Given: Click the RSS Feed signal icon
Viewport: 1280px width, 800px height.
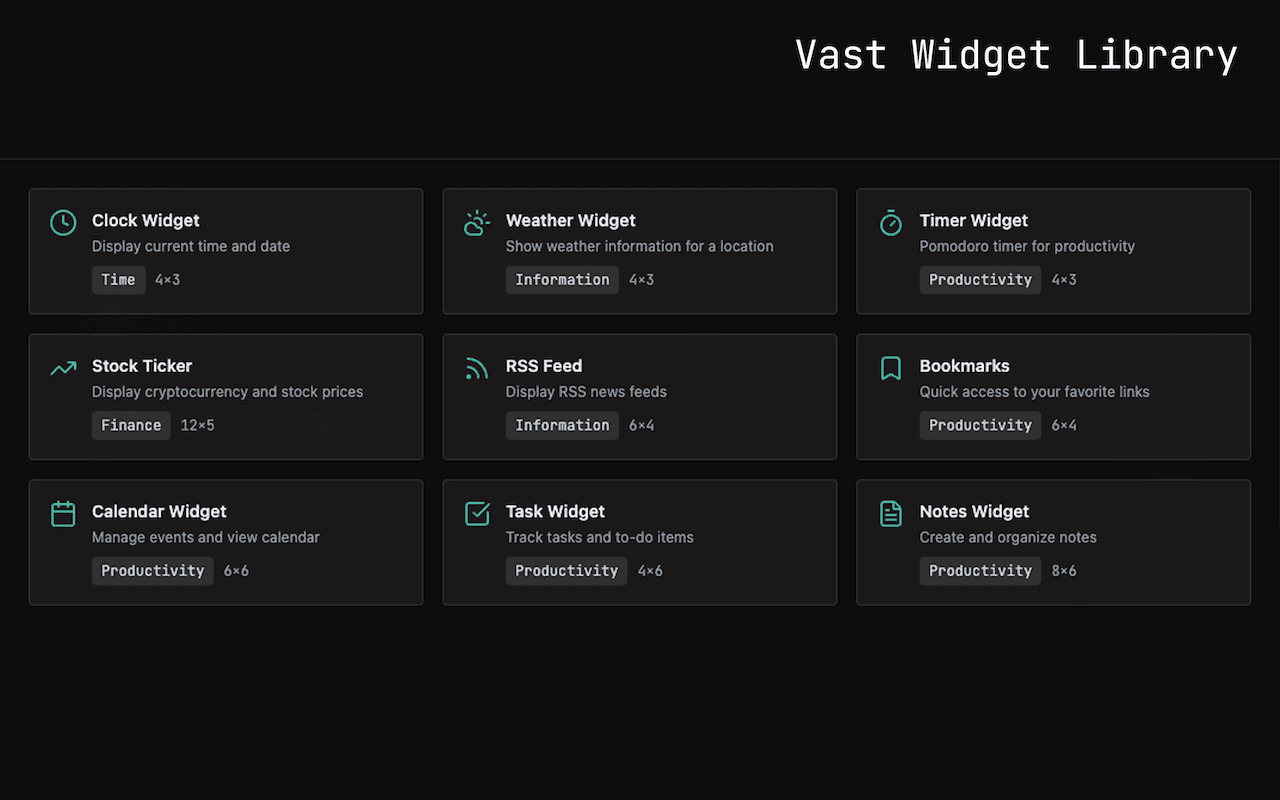Looking at the screenshot, I should tap(477, 369).
